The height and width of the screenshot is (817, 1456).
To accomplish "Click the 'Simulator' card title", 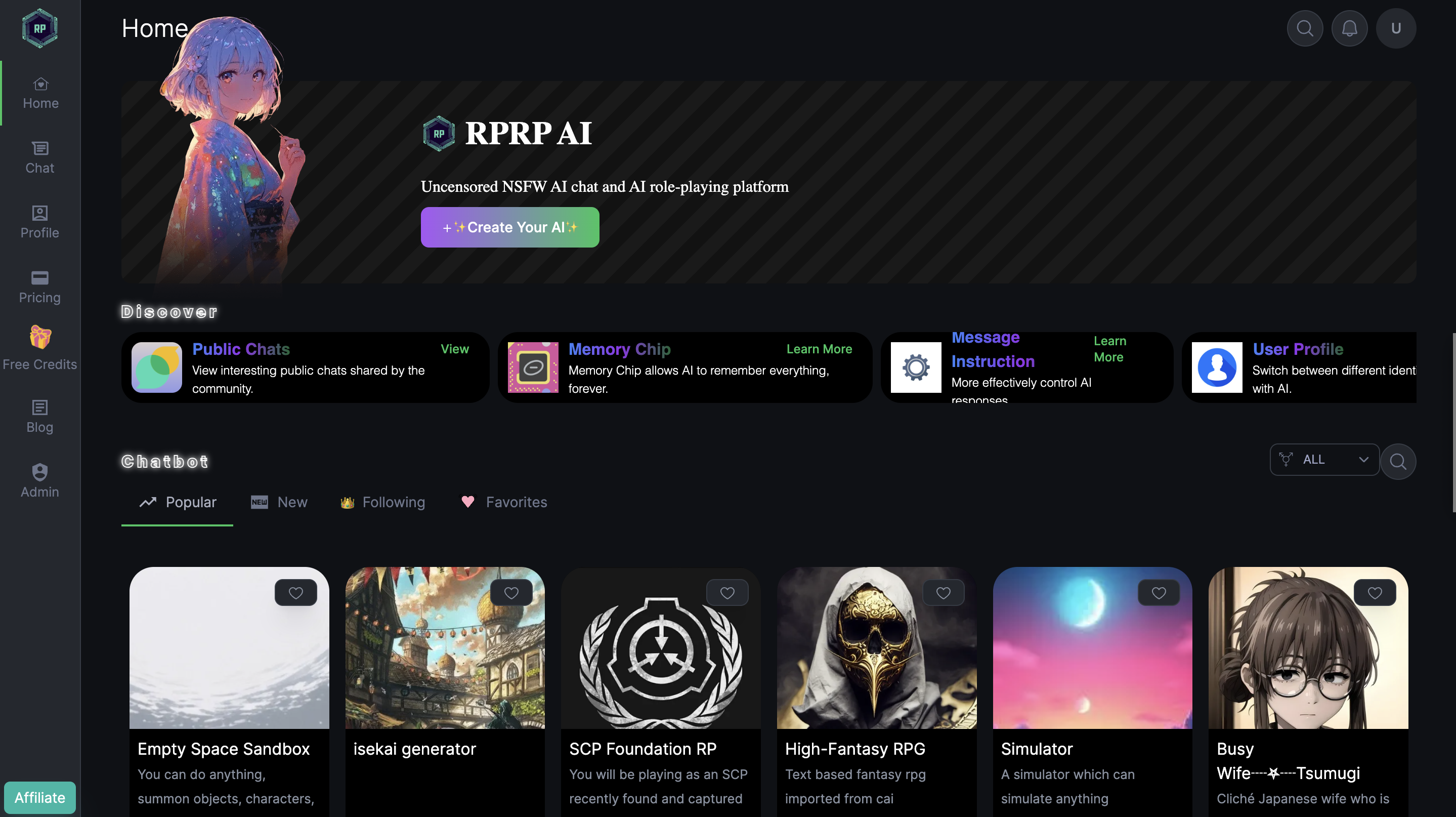I will click(1037, 749).
